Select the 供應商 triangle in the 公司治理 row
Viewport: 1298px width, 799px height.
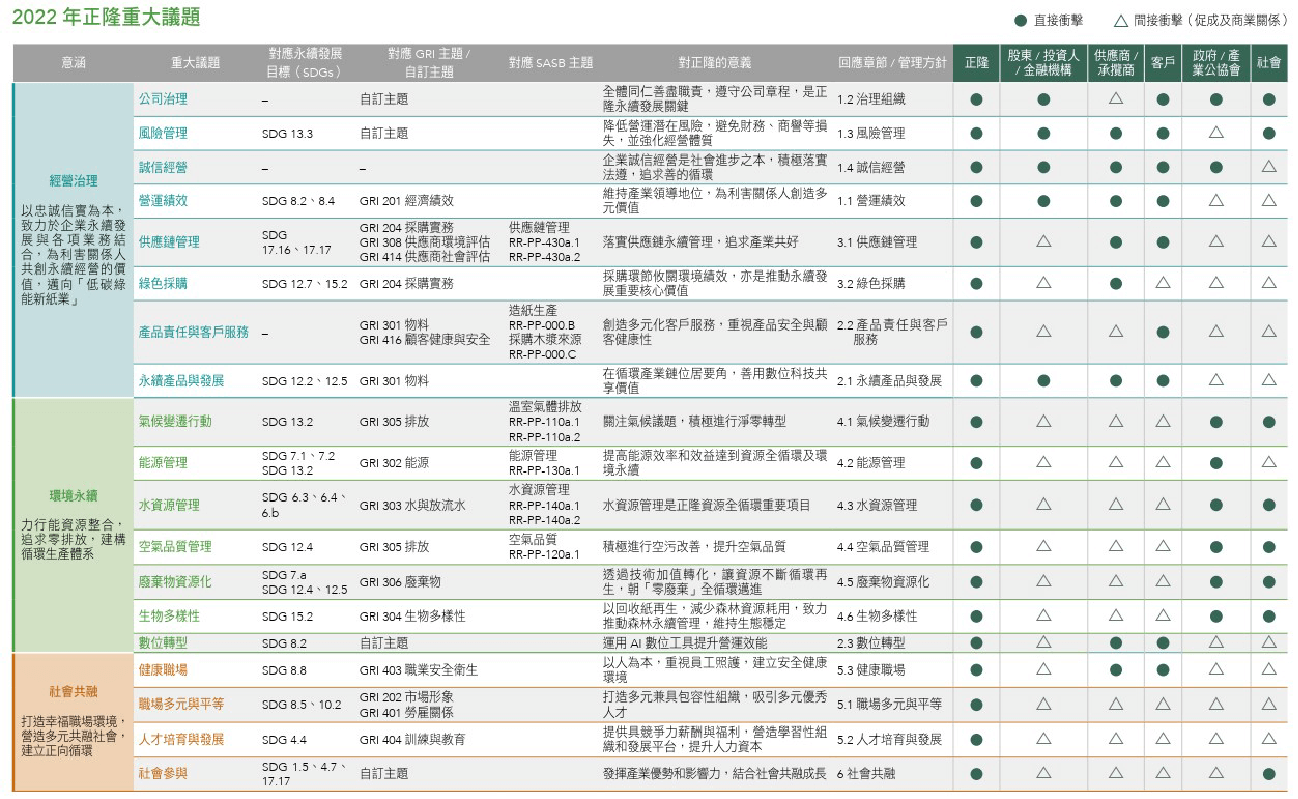(1116, 99)
